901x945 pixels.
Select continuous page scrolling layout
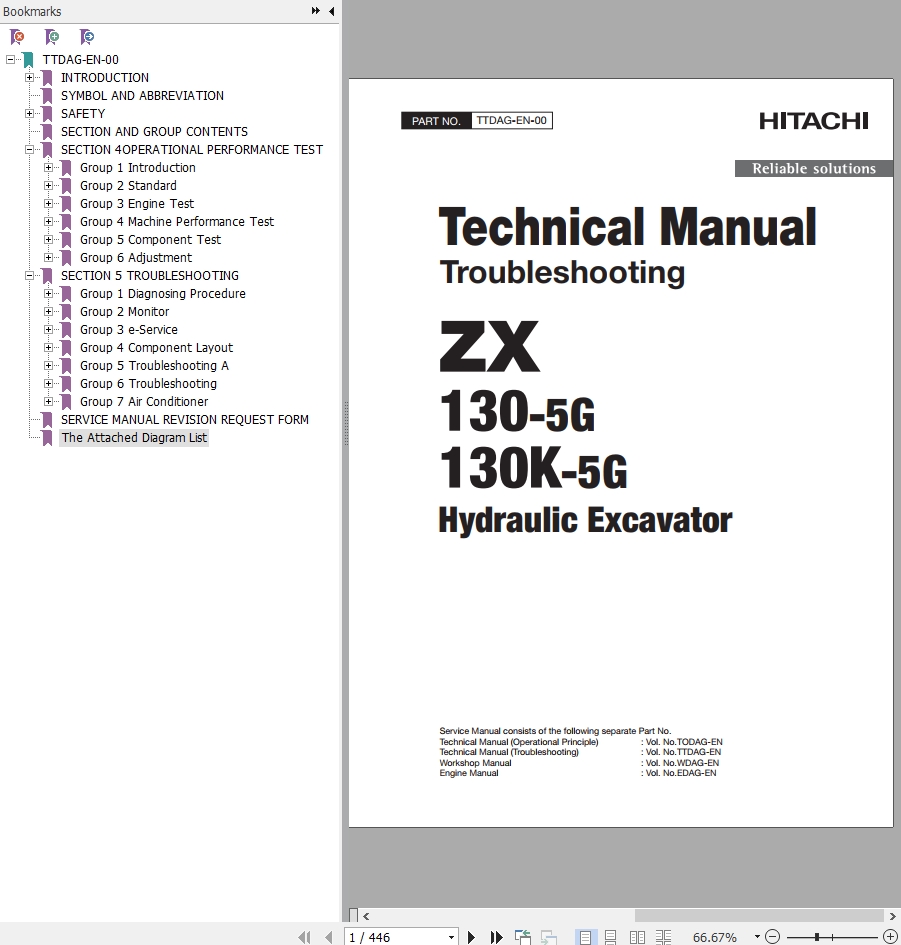[x=611, y=937]
